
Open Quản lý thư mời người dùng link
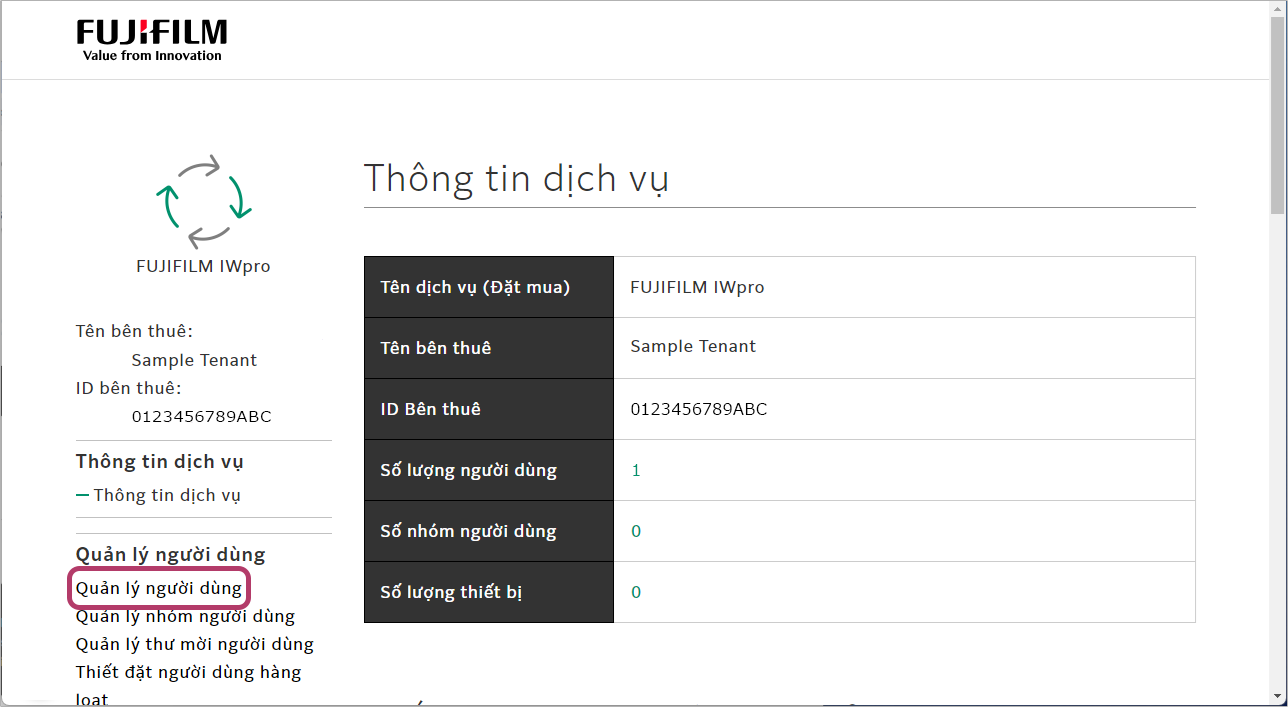pyautogui.click(x=195, y=644)
